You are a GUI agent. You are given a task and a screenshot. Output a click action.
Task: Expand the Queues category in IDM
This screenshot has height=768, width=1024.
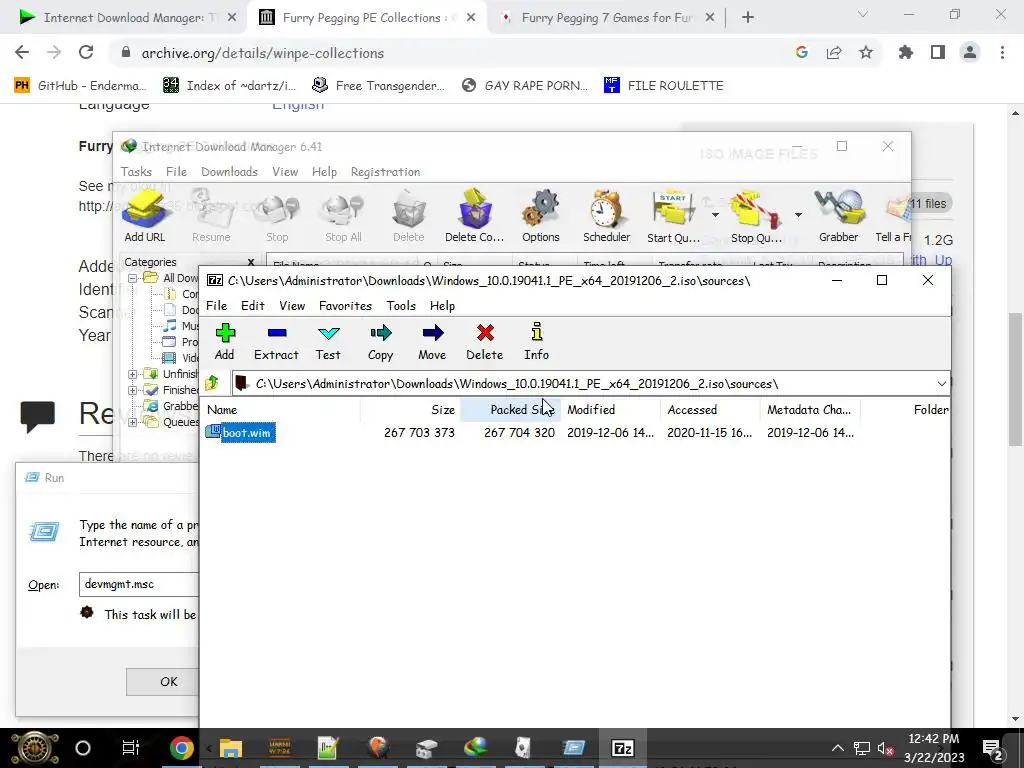[x=133, y=422]
